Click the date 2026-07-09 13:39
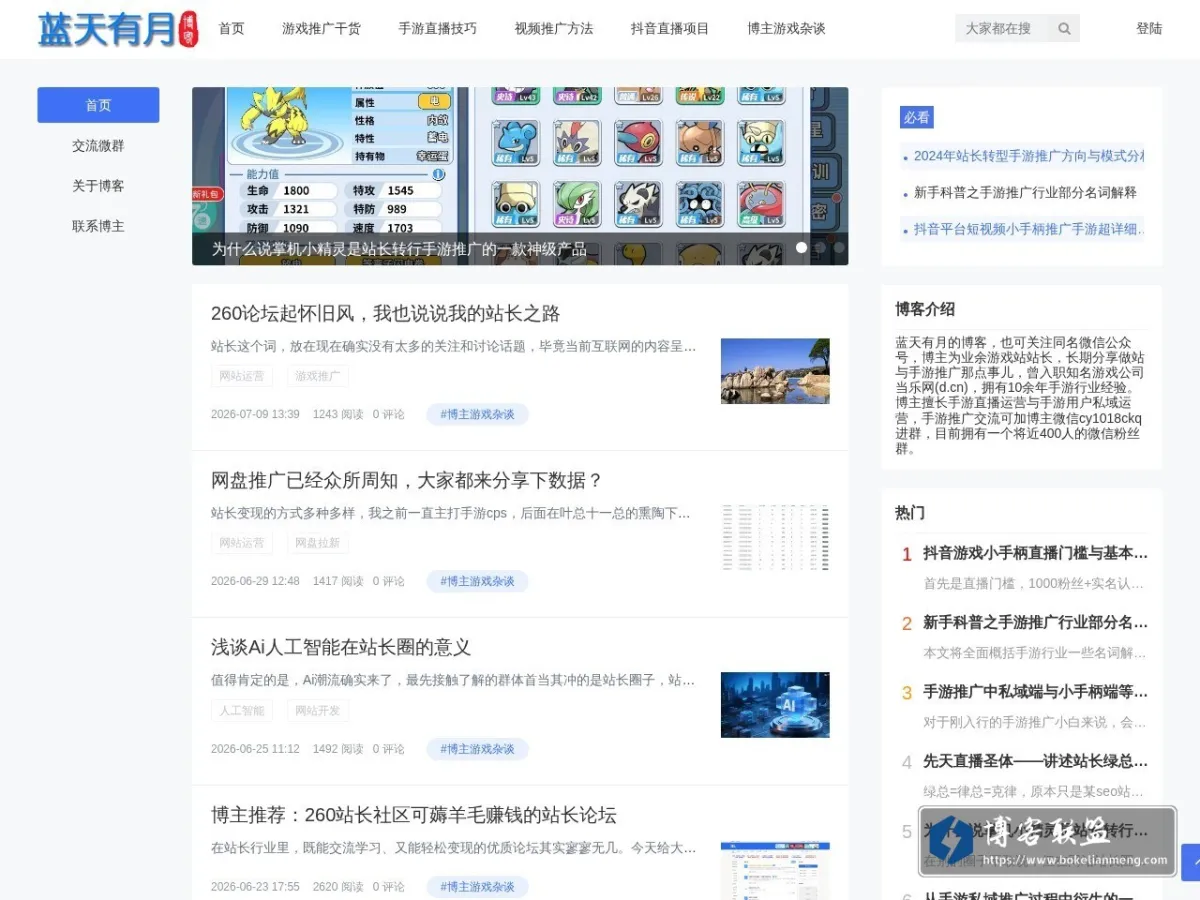 255,414
